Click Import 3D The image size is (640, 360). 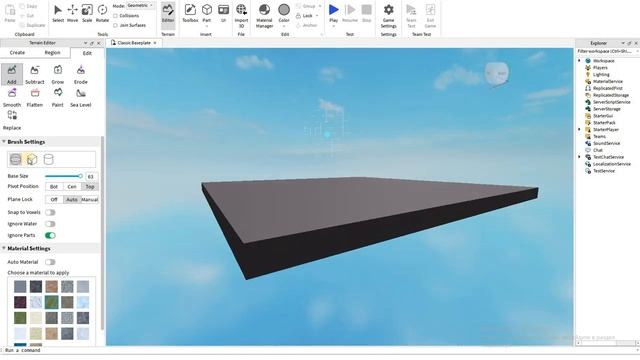(241, 16)
